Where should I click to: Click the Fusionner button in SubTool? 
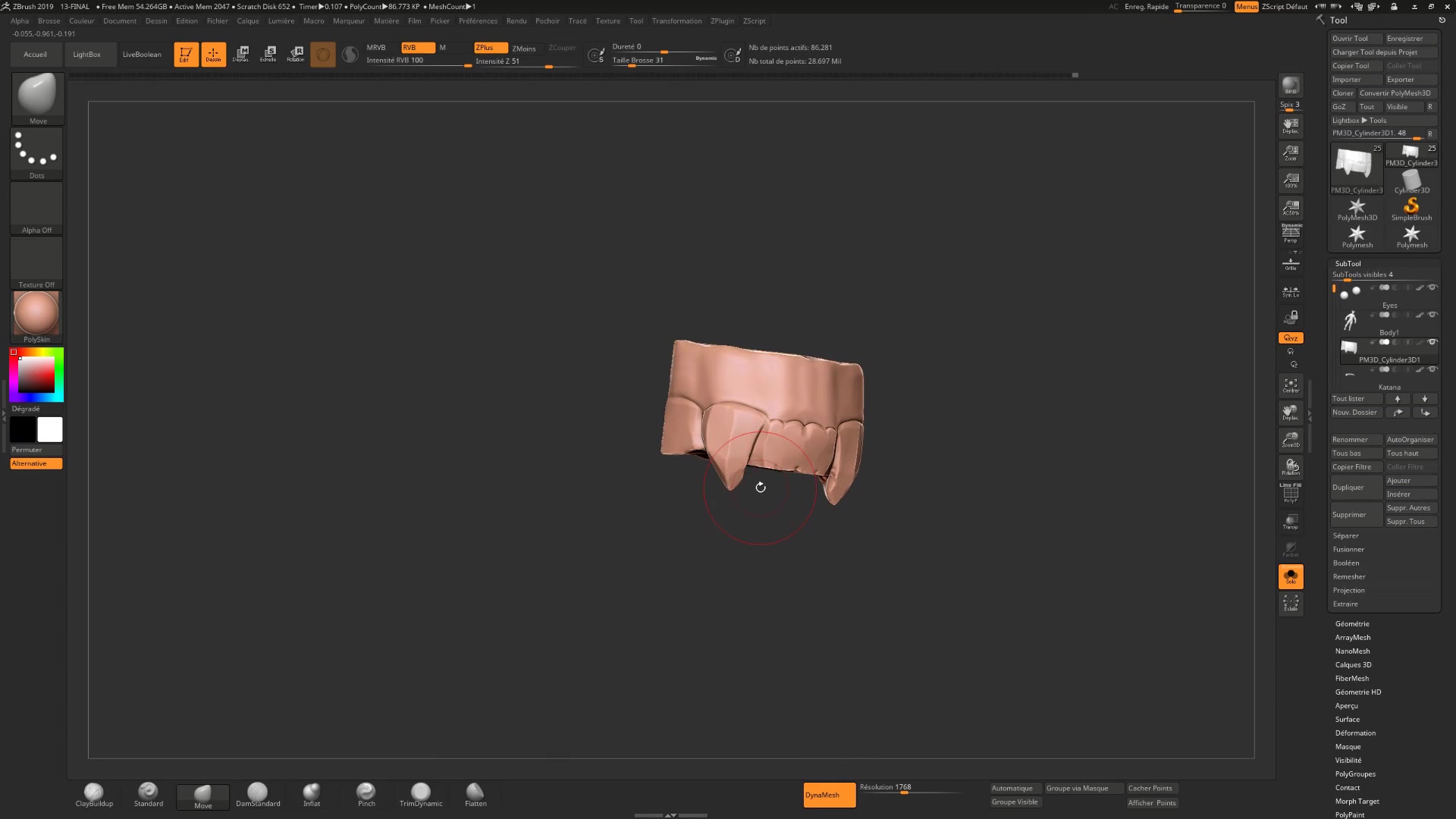pyautogui.click(x=1349, y=549)
